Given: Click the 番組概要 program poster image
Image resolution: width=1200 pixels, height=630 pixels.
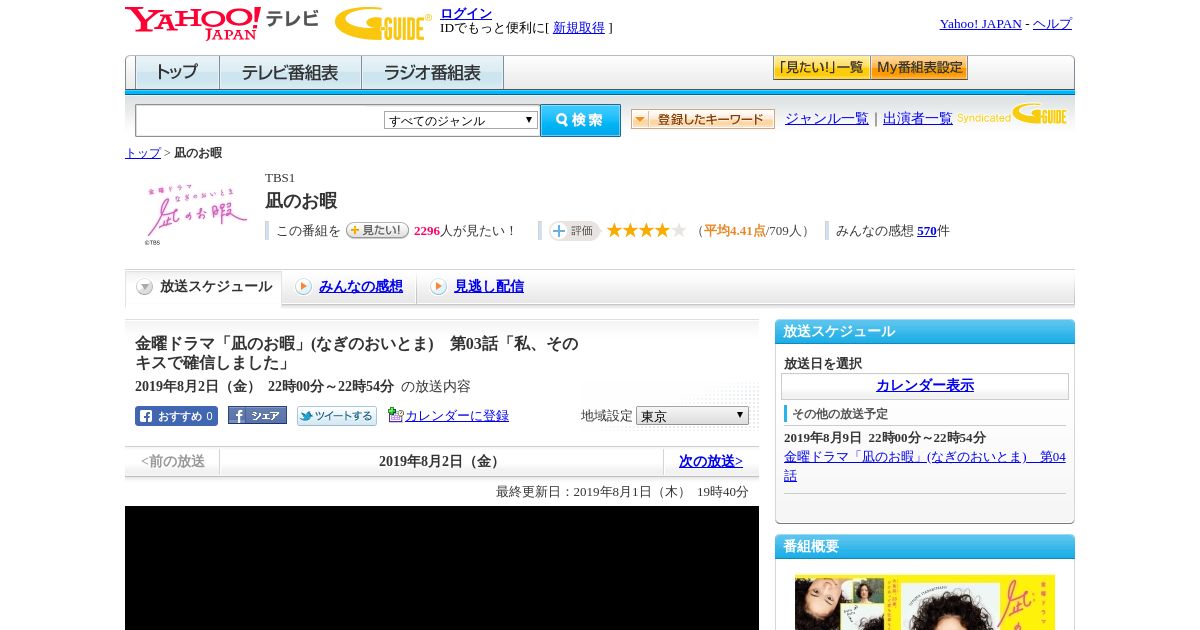Looking at the screenshot, I should coord(925,602).
